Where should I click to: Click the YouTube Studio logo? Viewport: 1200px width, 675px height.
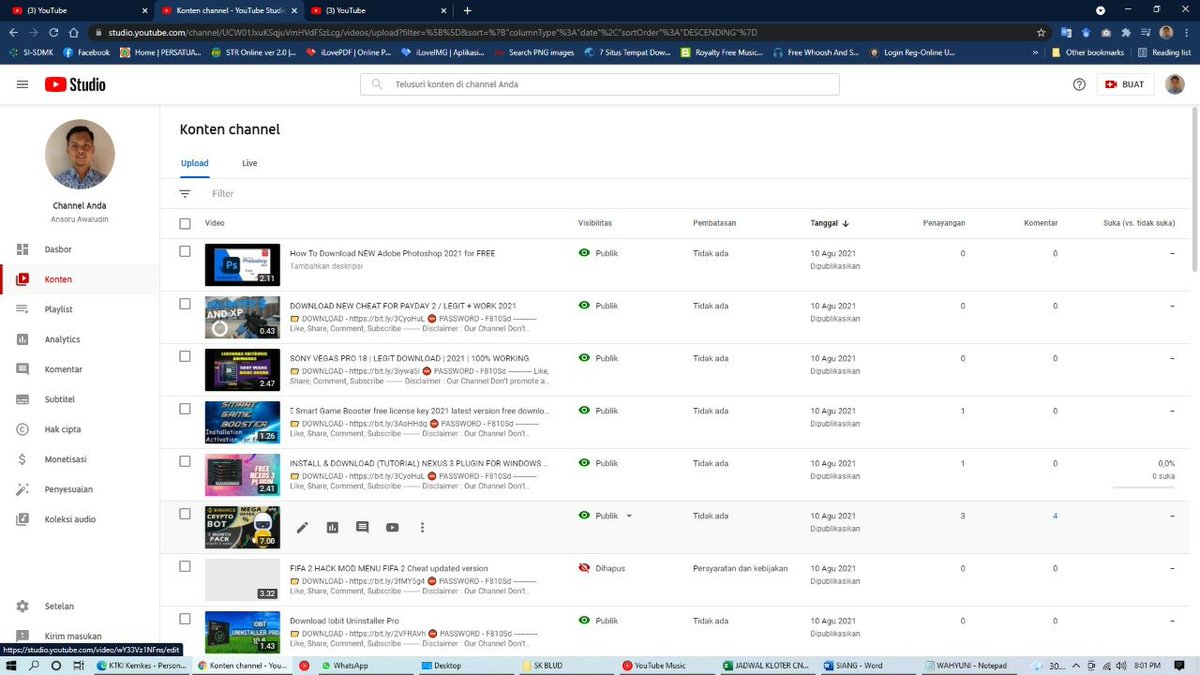tap(75, 85)
